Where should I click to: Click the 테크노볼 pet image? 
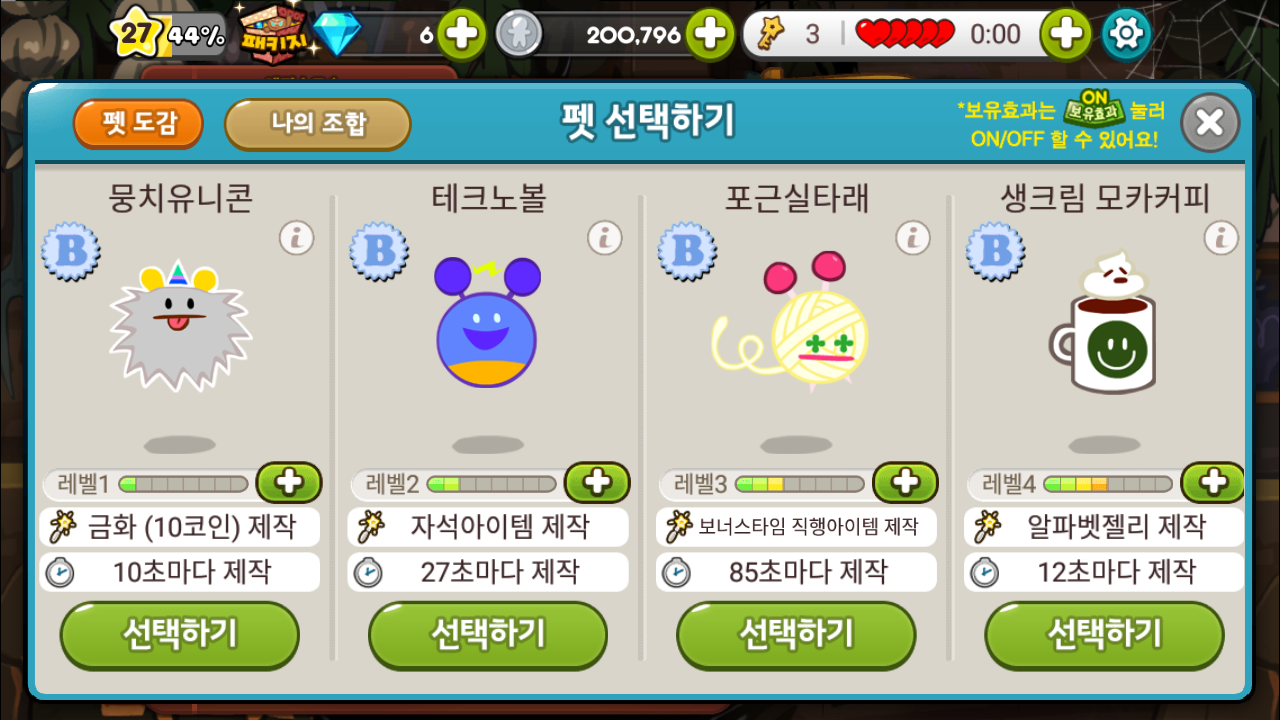coord(488,323)
